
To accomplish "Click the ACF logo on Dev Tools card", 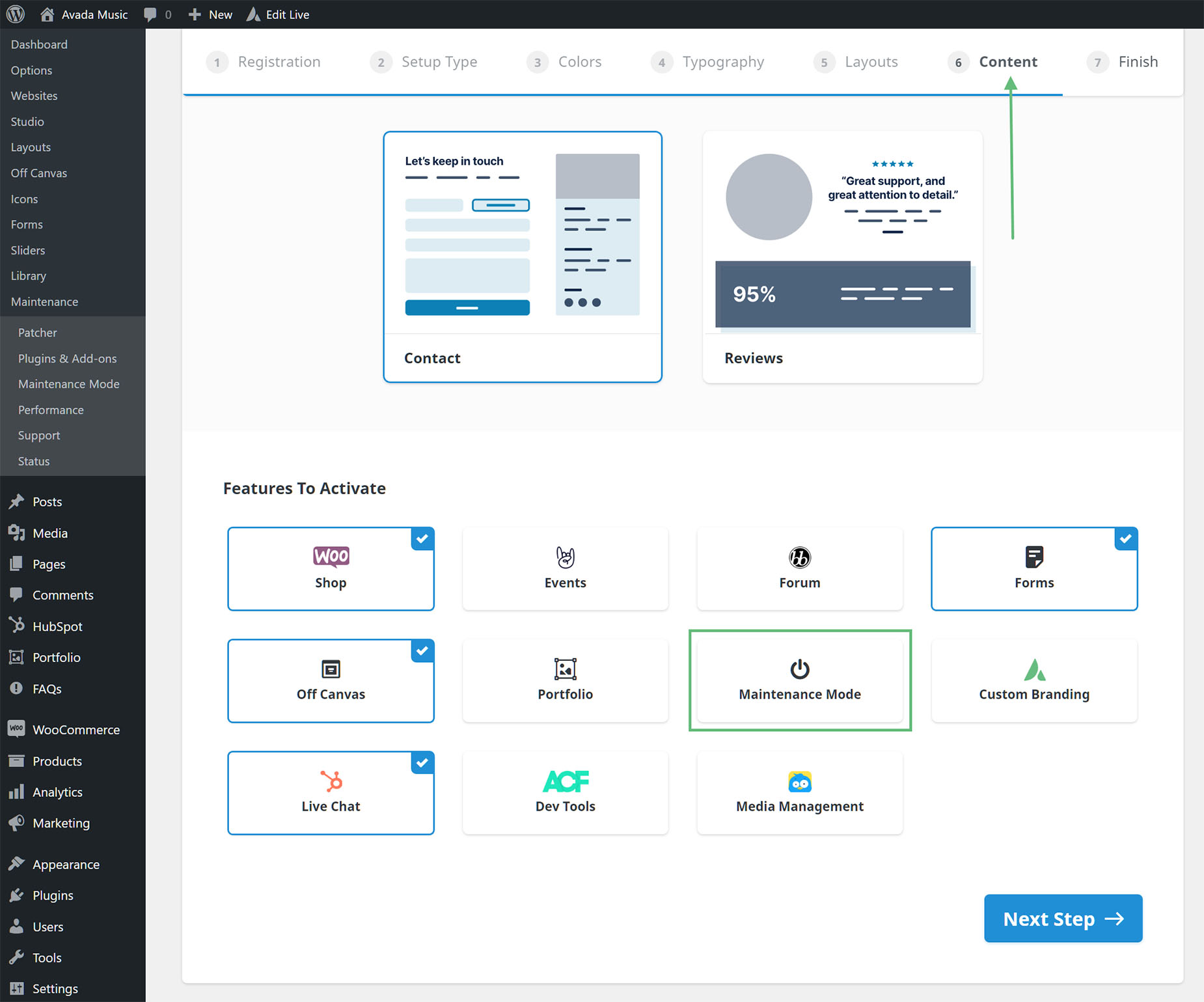I will pos(565,781).
